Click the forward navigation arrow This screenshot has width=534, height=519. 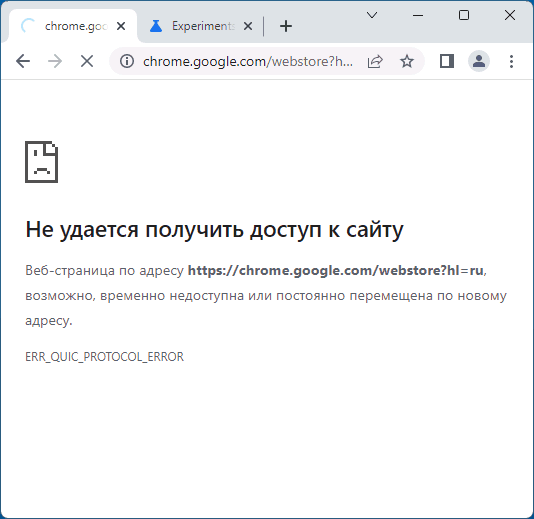point(55,62)
